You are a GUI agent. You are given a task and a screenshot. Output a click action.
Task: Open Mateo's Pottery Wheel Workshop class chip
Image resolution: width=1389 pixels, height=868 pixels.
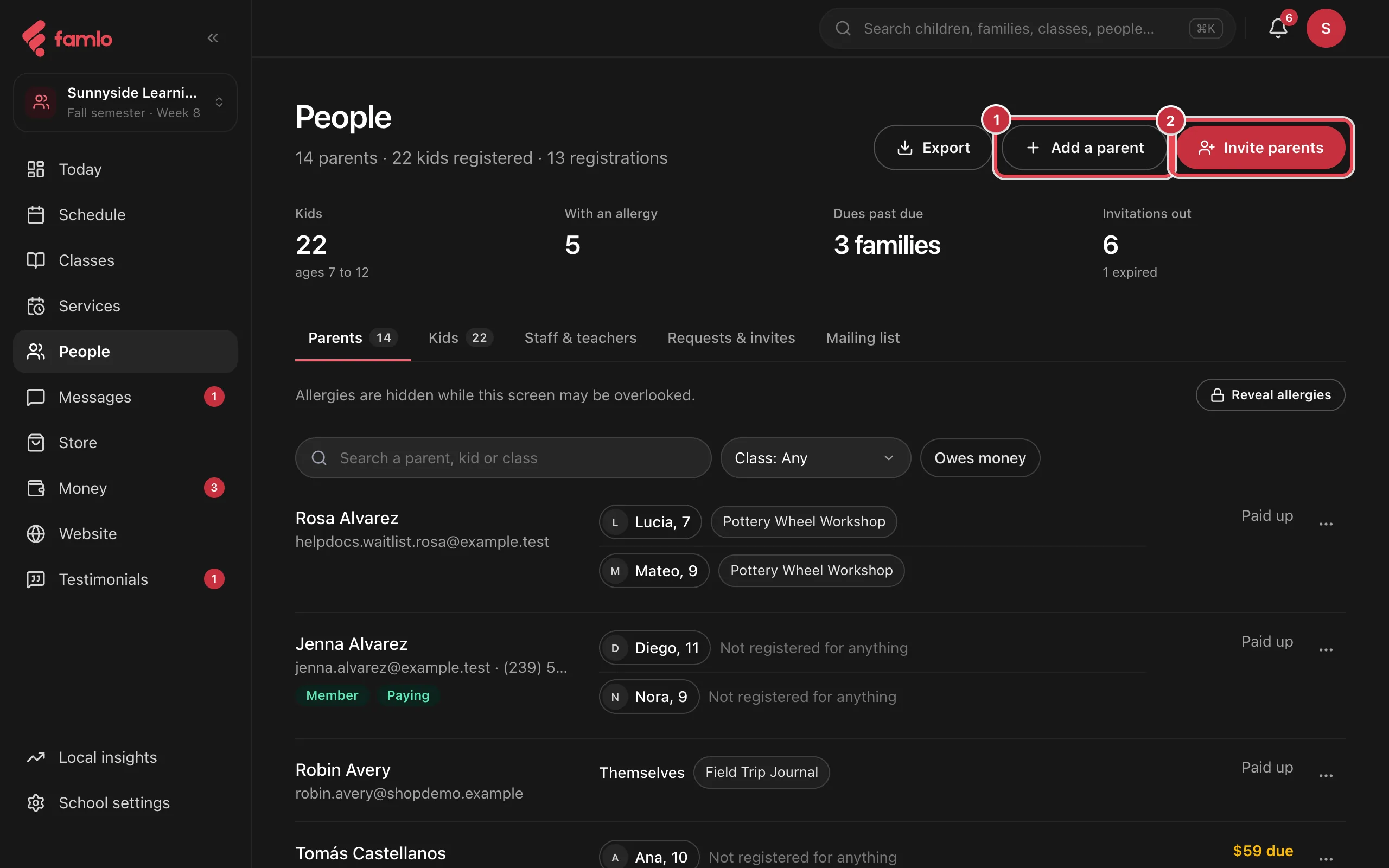pyautogui.click(x=811, y=570)
